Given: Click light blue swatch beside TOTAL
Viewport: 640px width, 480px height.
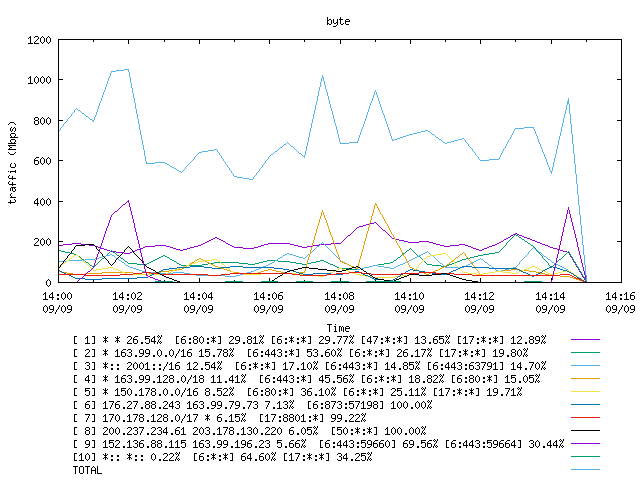Looking at the screenshot, I should pos(585,469).
